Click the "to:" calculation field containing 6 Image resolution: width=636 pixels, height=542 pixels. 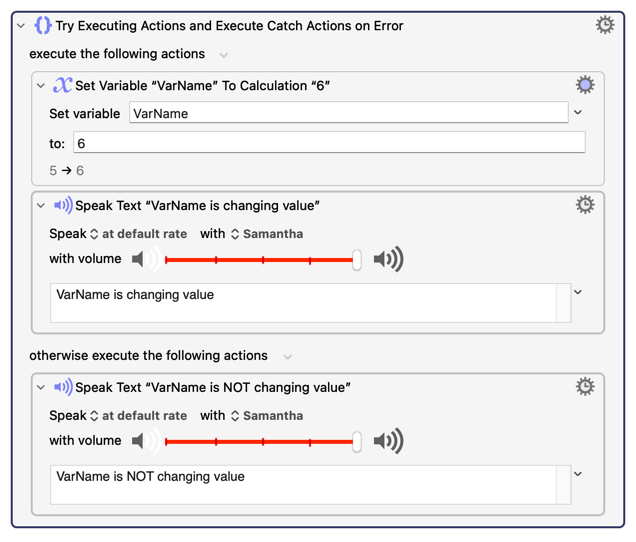(x=329, y=143)
